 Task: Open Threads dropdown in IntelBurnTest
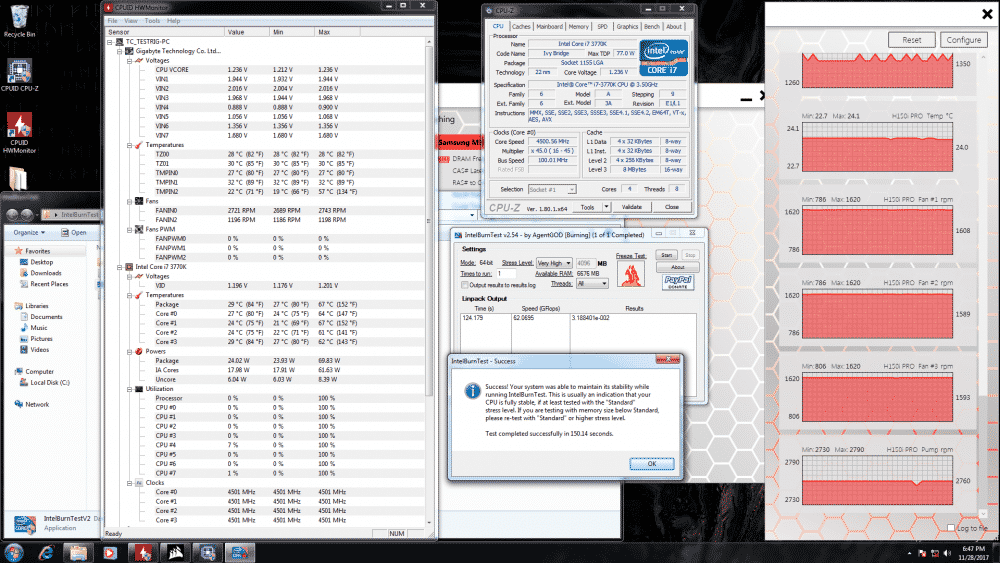[x=592, y=284]
